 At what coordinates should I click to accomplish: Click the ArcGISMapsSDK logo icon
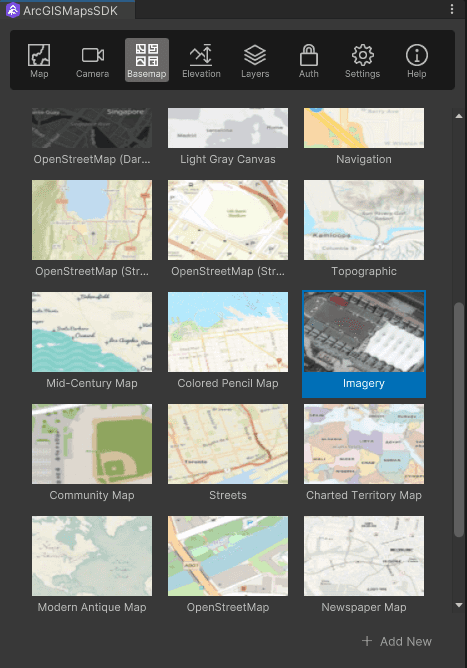pos(13,10)
